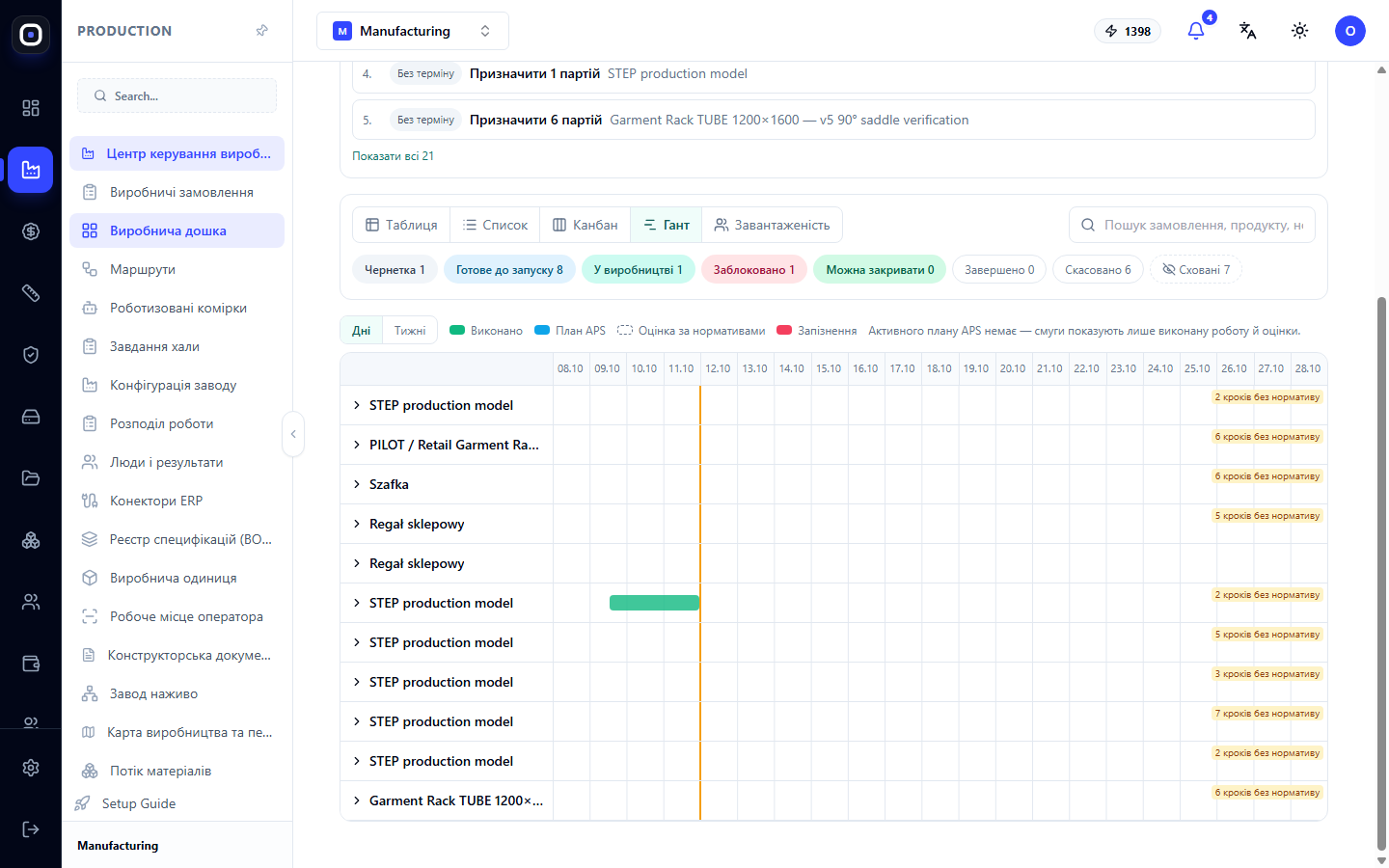The height and width of the screenshot is (868, 1389).
Task: Open the people icon in the left rail
Action: pyautogui.click(x=31, y=602)
